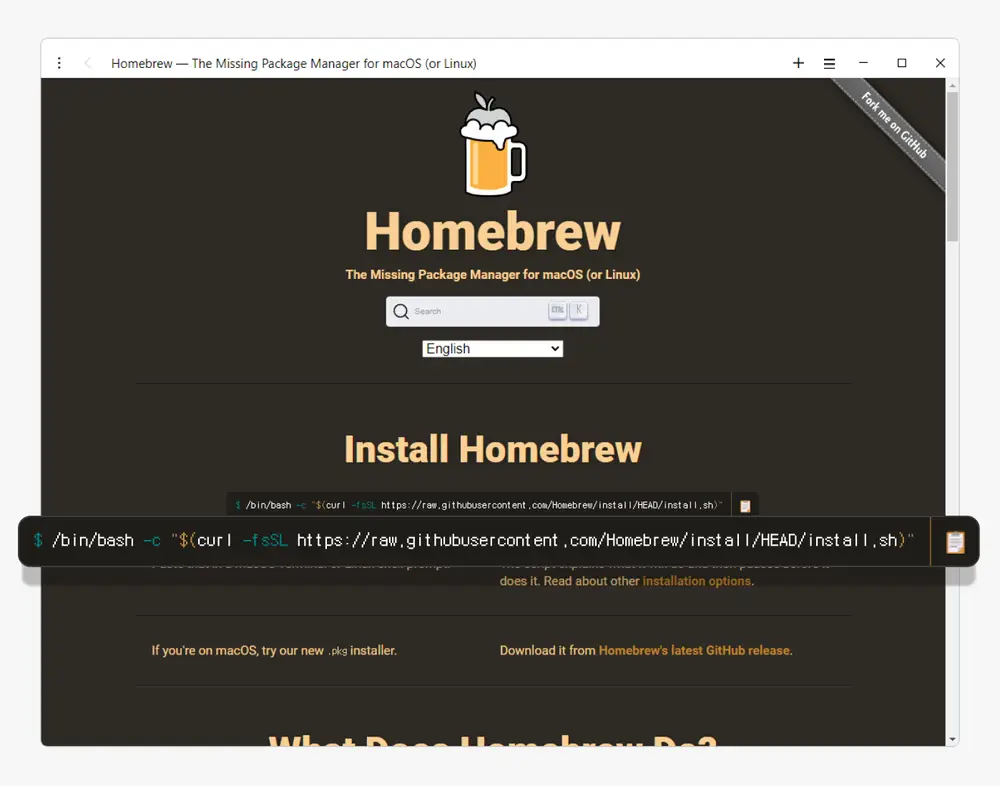Screen dimensions: 1000x786
Task: Click the page title in title bar
Action: click(x=293, y=63)
